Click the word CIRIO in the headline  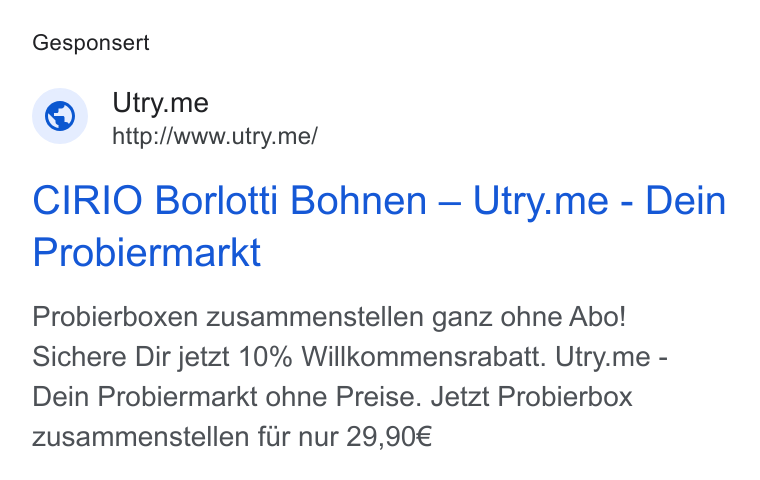coord(88,200)
